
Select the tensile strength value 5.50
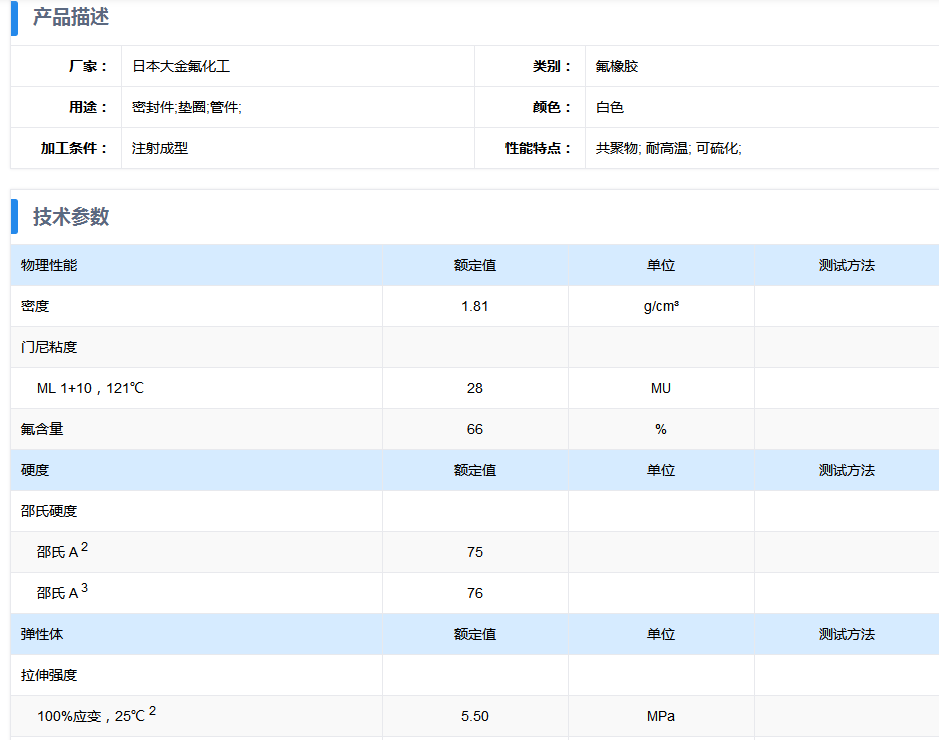coord(475,716)
